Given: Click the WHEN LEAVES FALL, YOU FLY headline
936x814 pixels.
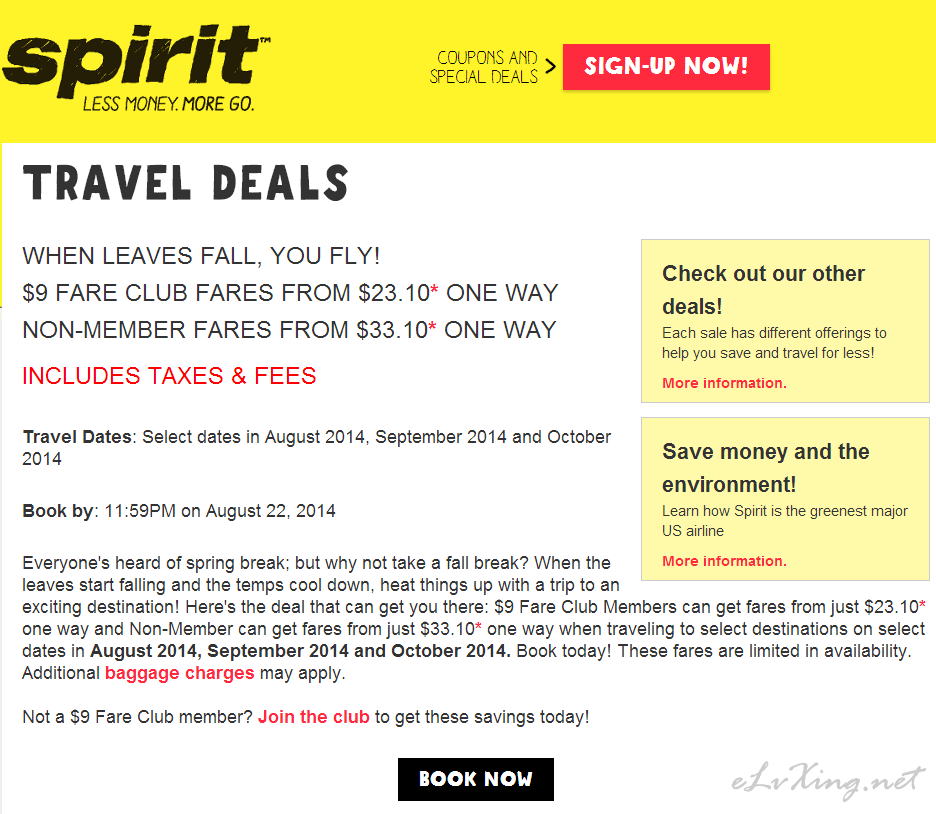Looking at the screenshot, I should [201, 256].
